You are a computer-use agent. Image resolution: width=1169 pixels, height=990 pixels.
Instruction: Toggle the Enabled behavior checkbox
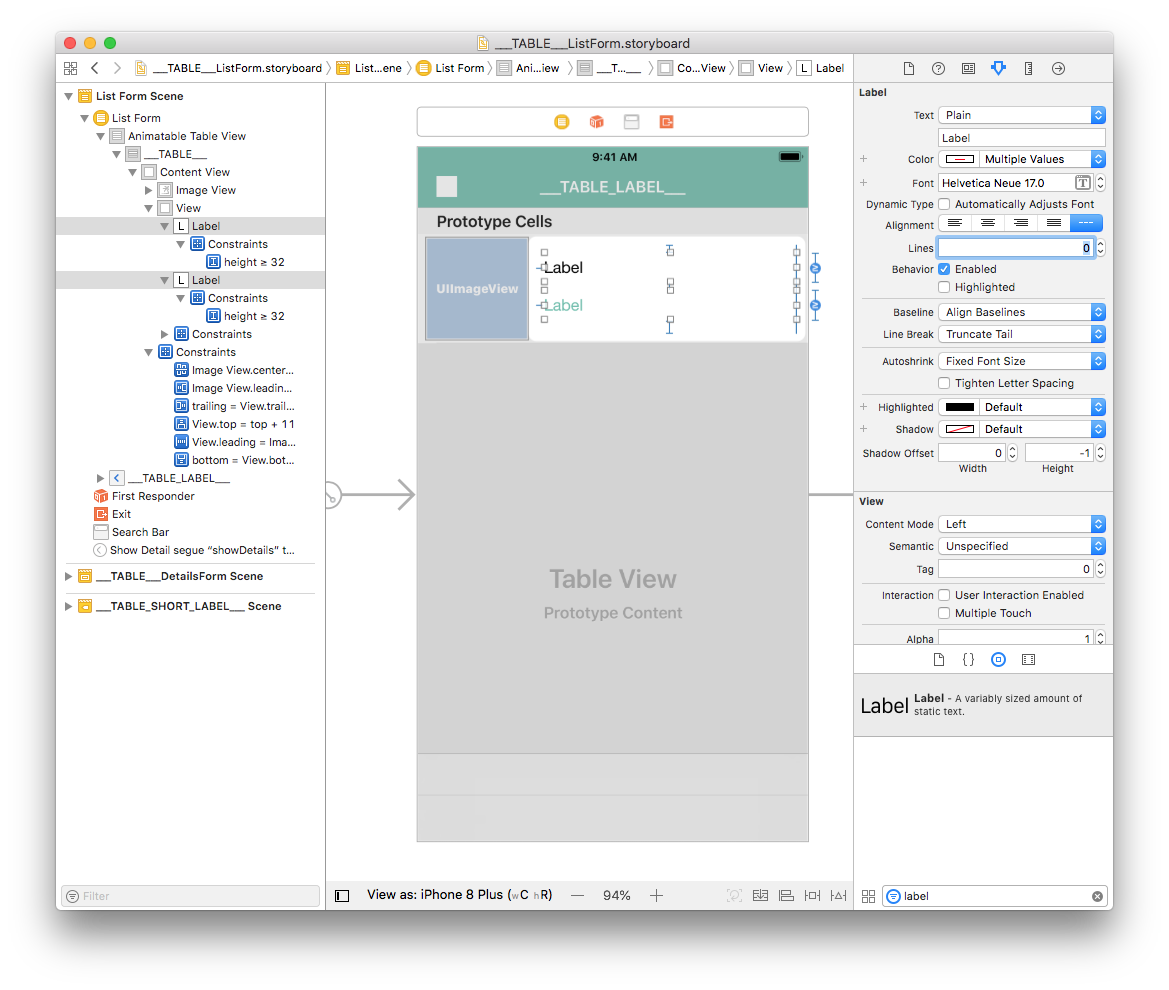[x=944, y=269]
